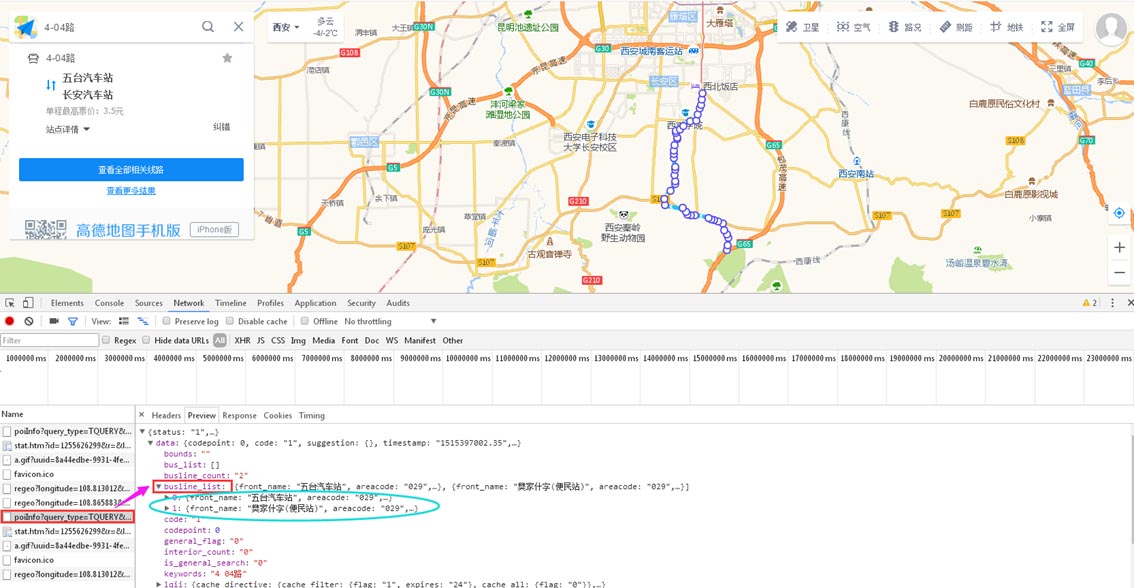Open the Application tab
The height and width of the screenshot is (588, 1134).
pyautogui.click(x=315, y=303)
